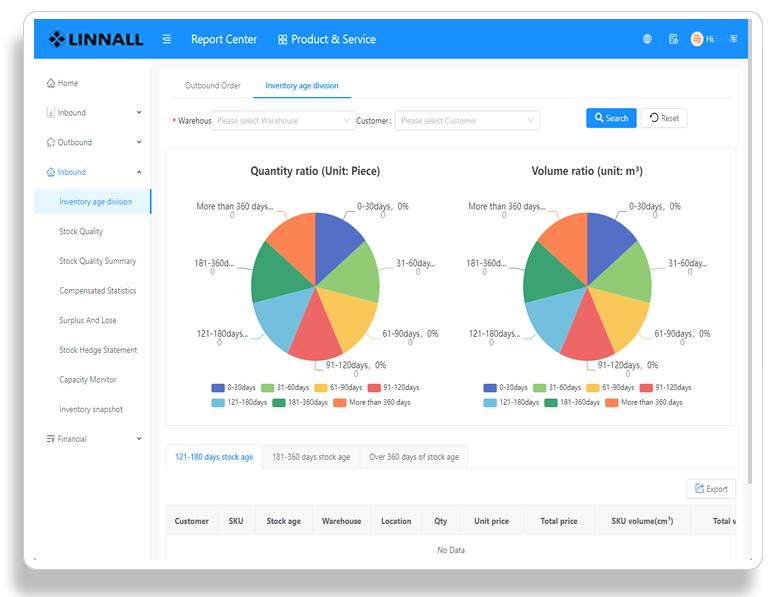Toggle 121-180days legend swatch in Quantity chart
770x597 pixels.
pos(218,403)
